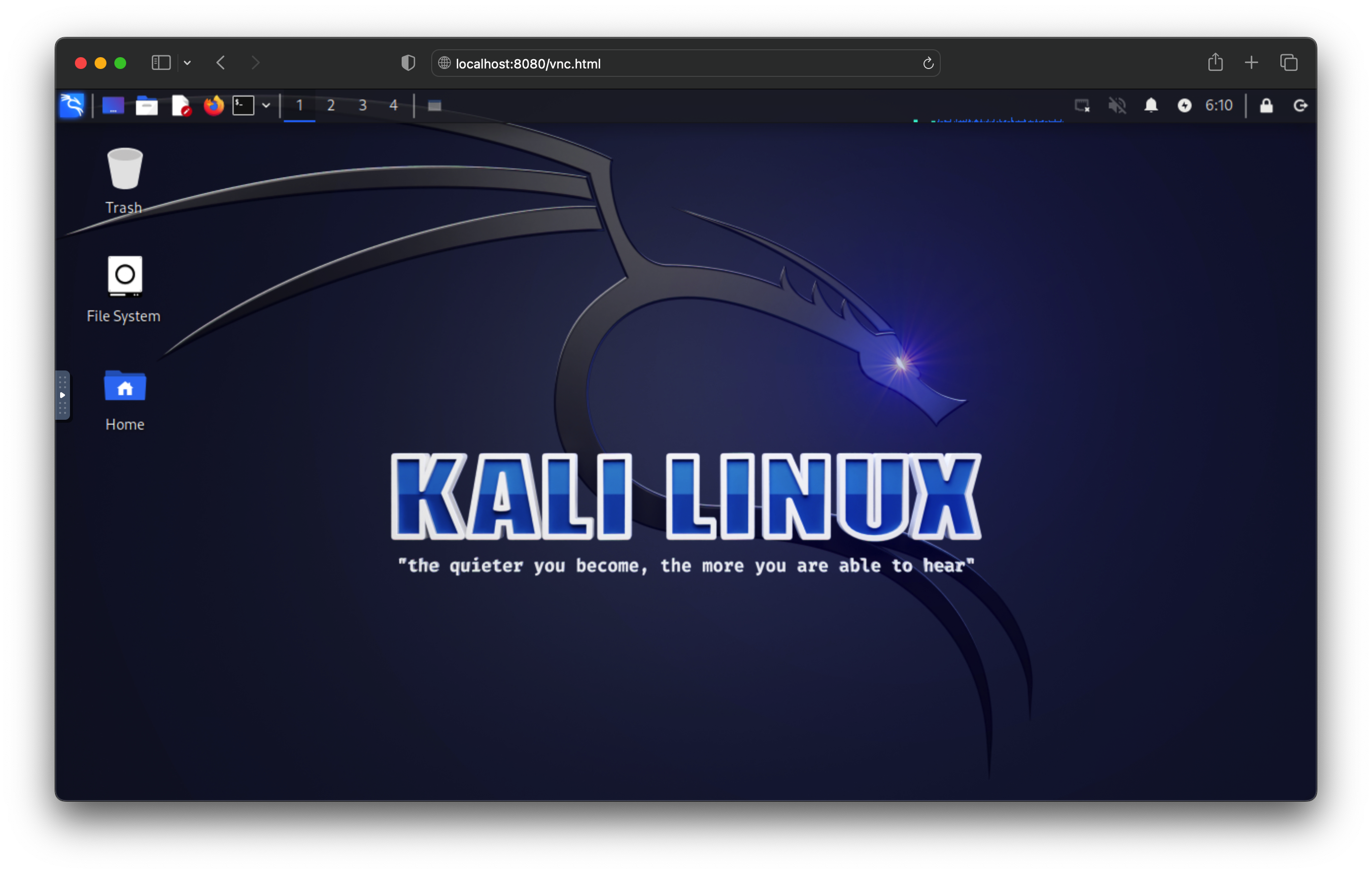Click the power manager lightning icon
Image resolution: width=1372 pixels, height=874 pixels.
1184,105
